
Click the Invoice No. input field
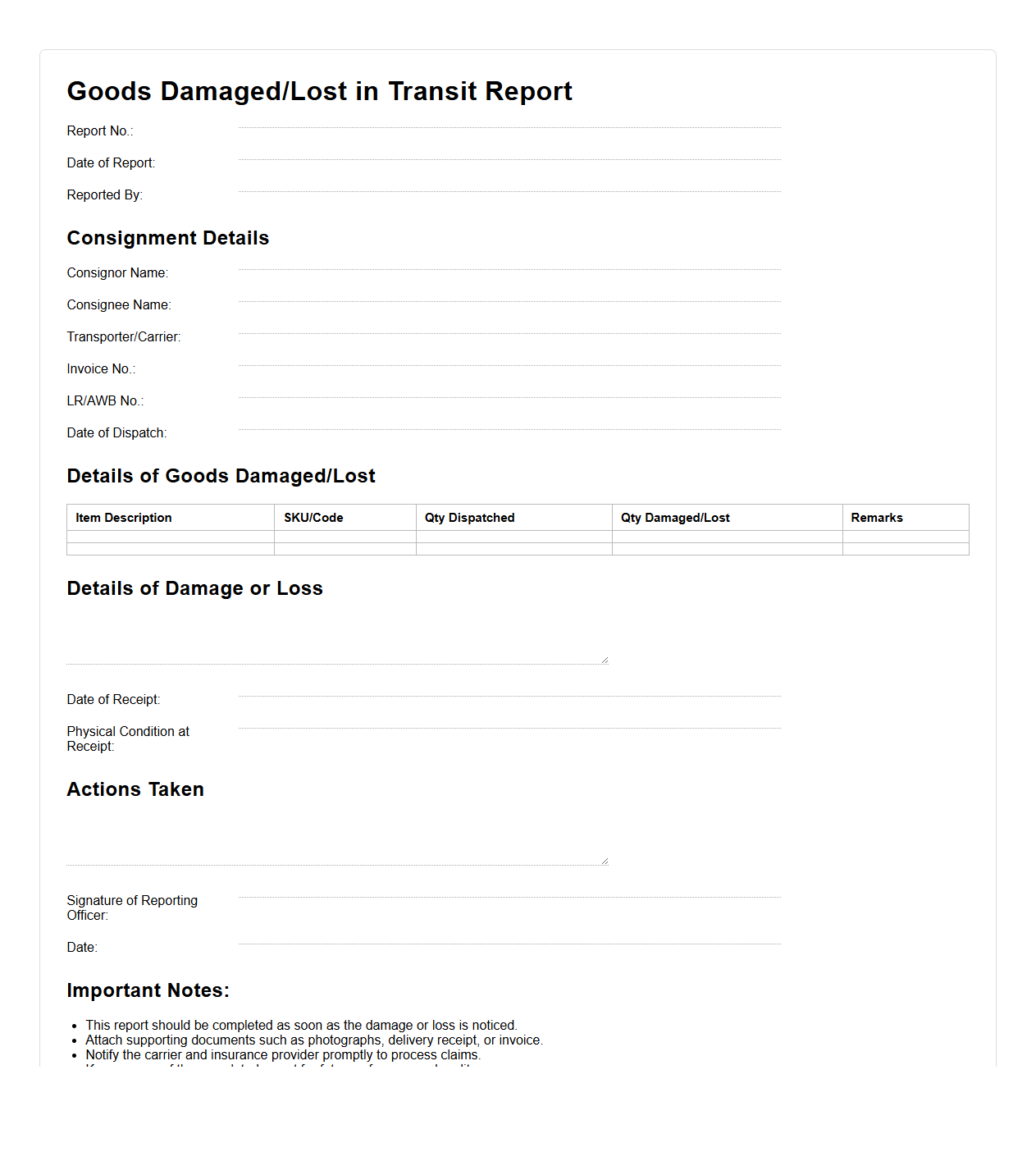click(x=509, y=359)
